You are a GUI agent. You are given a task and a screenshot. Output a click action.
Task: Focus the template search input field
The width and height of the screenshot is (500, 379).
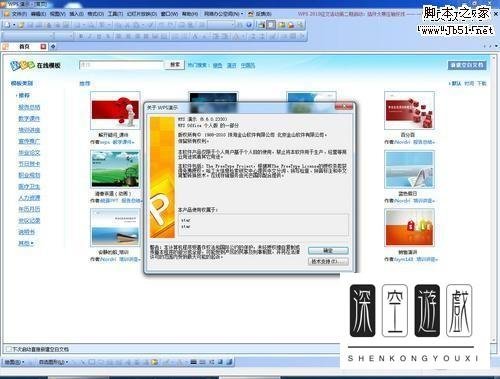point(121,65)
